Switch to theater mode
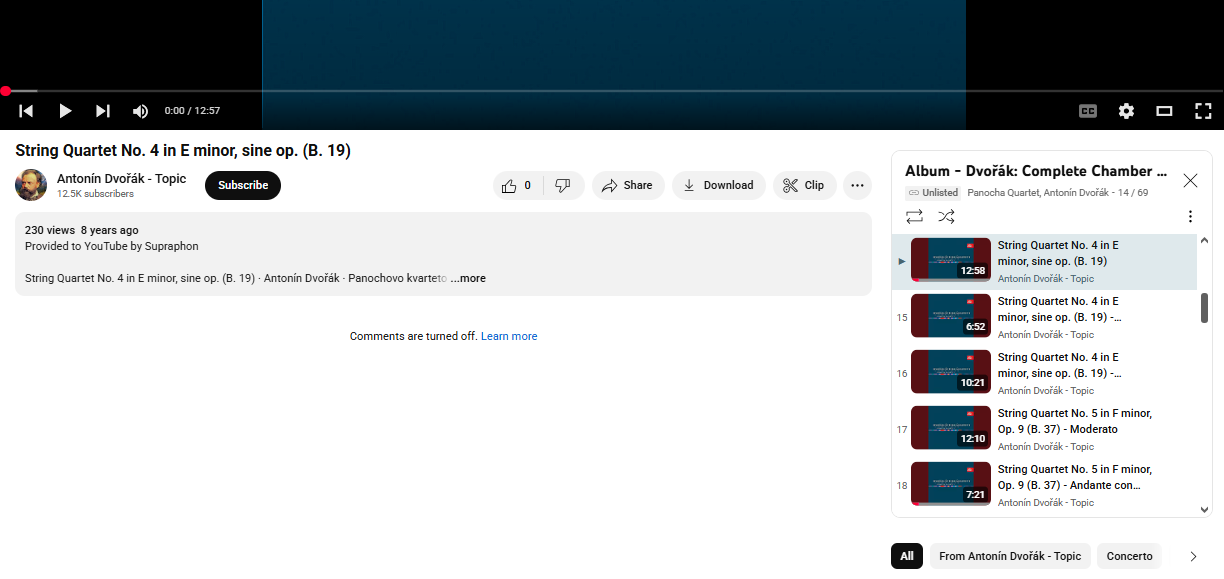1224x579 pixels. pos(1164,111)
